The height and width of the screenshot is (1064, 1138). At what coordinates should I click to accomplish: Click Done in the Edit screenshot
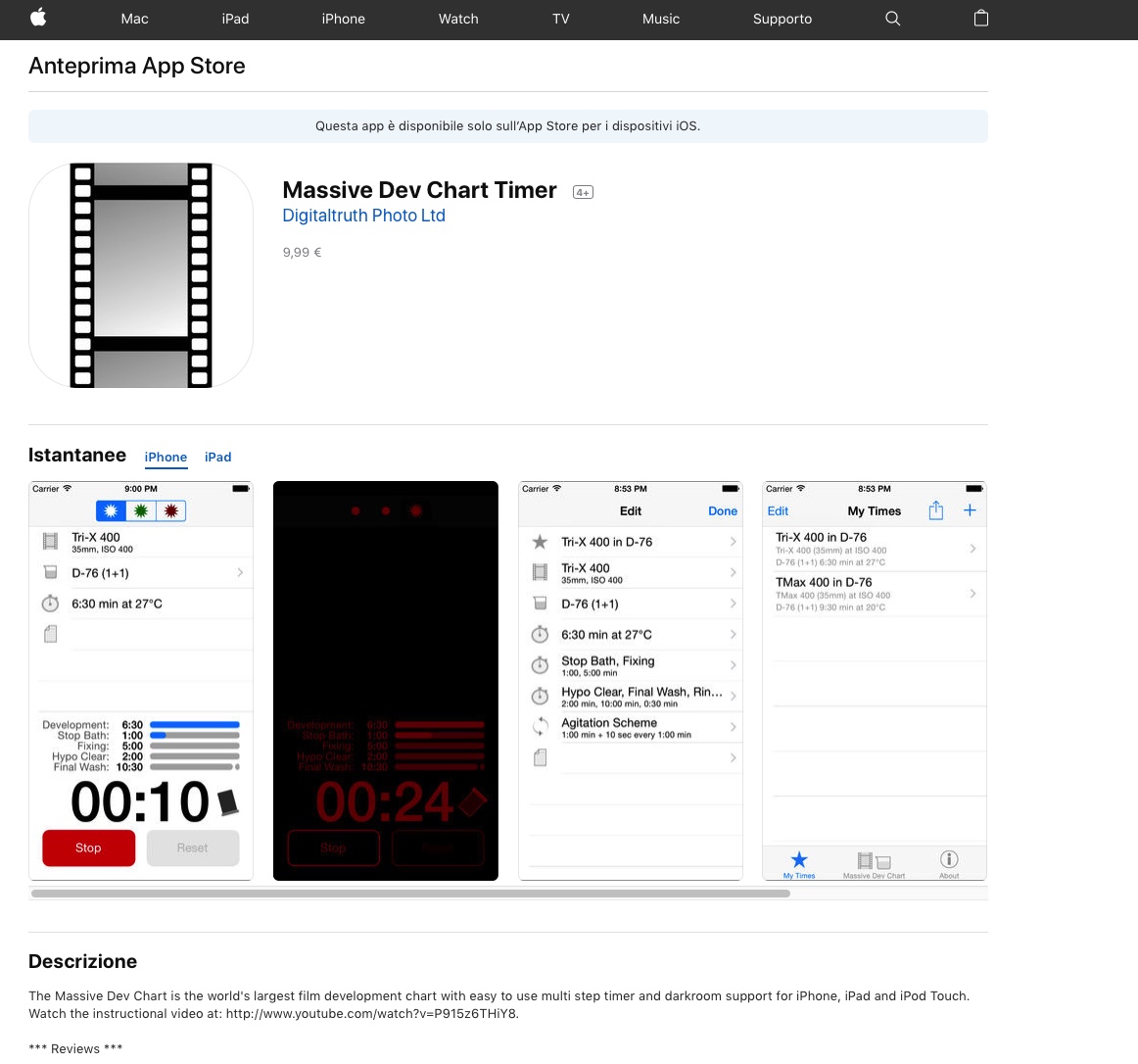pos(722,511)
